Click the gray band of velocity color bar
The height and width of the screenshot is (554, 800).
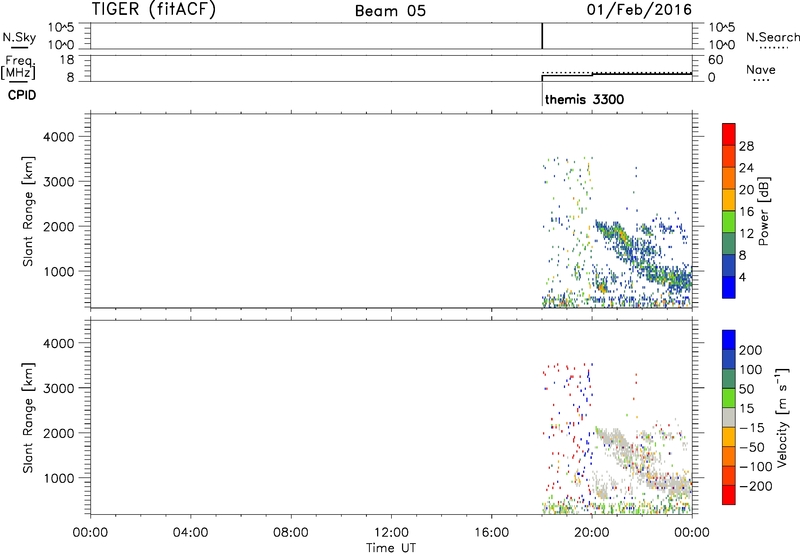729,417
